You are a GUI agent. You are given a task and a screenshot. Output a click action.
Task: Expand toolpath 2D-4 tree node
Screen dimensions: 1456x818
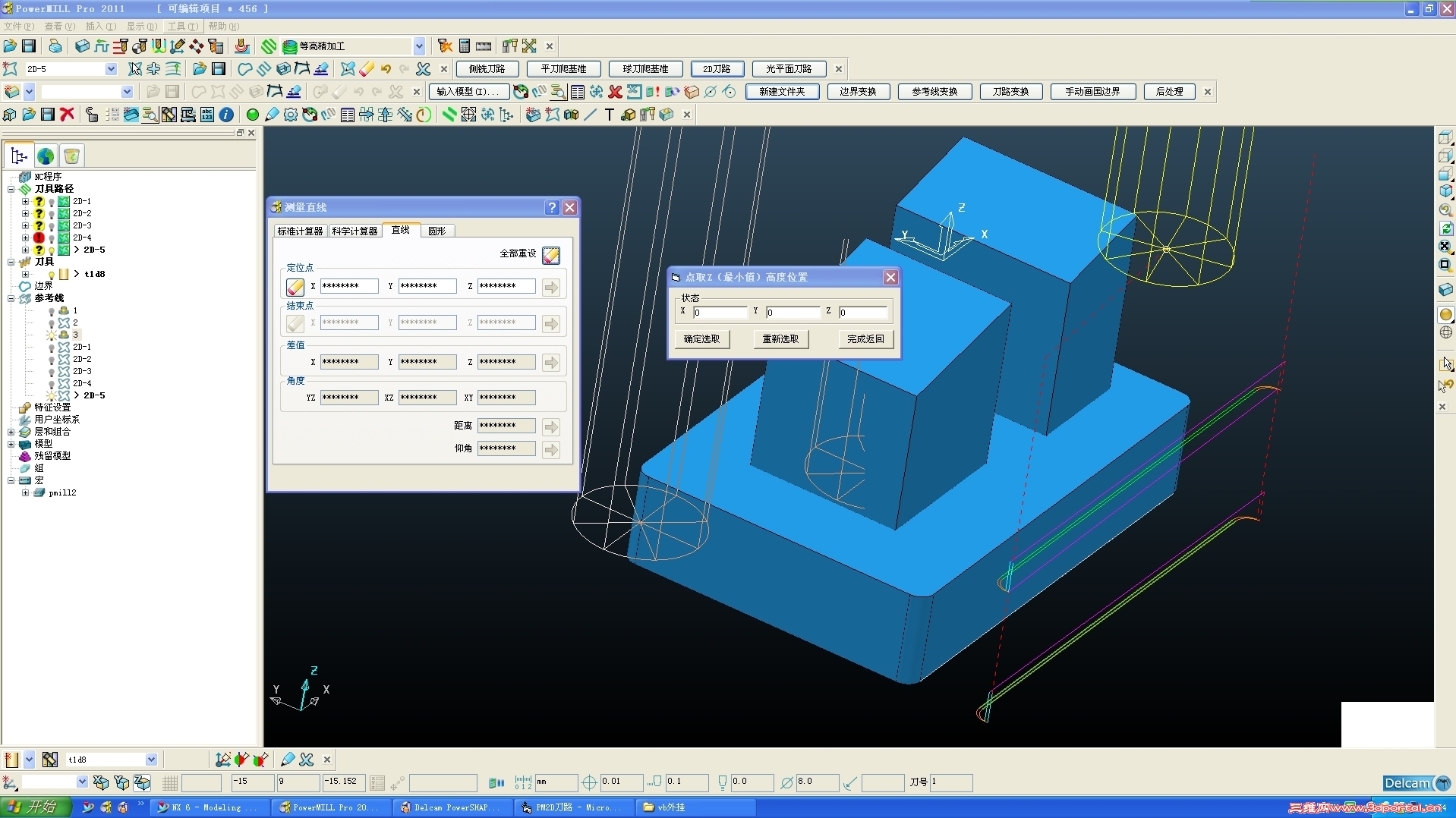click(x=25, y=238)
